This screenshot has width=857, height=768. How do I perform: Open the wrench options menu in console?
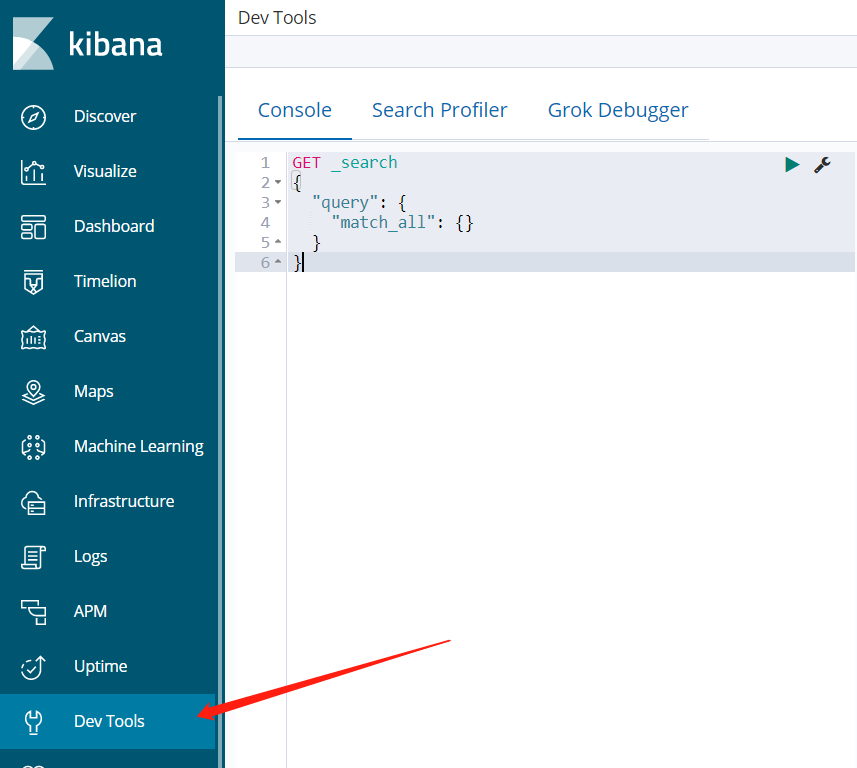point(822,165)
